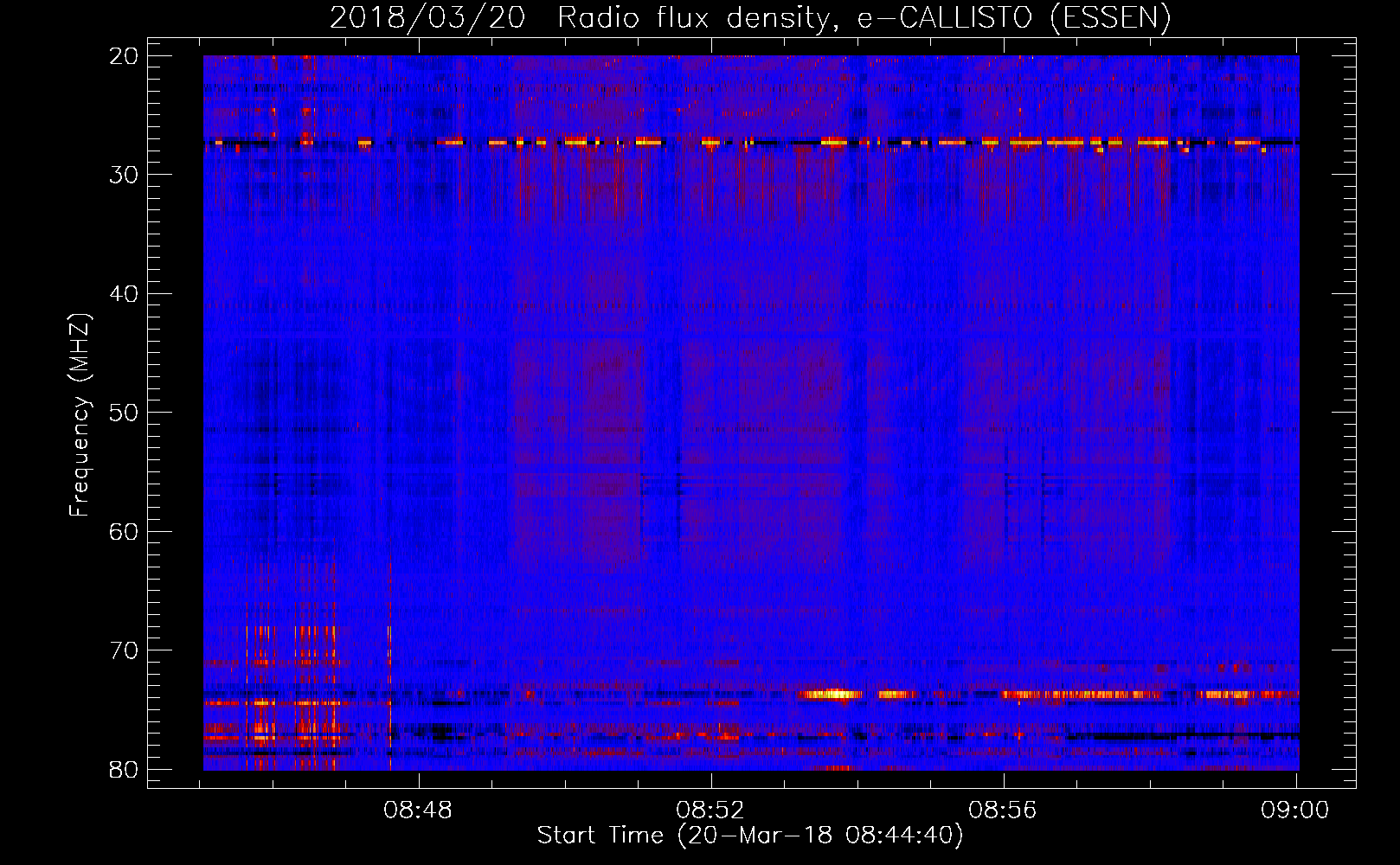Click the frequency tick label 70
The height and width of the screenshot is (865, 1400).
(x=124, y=650)
